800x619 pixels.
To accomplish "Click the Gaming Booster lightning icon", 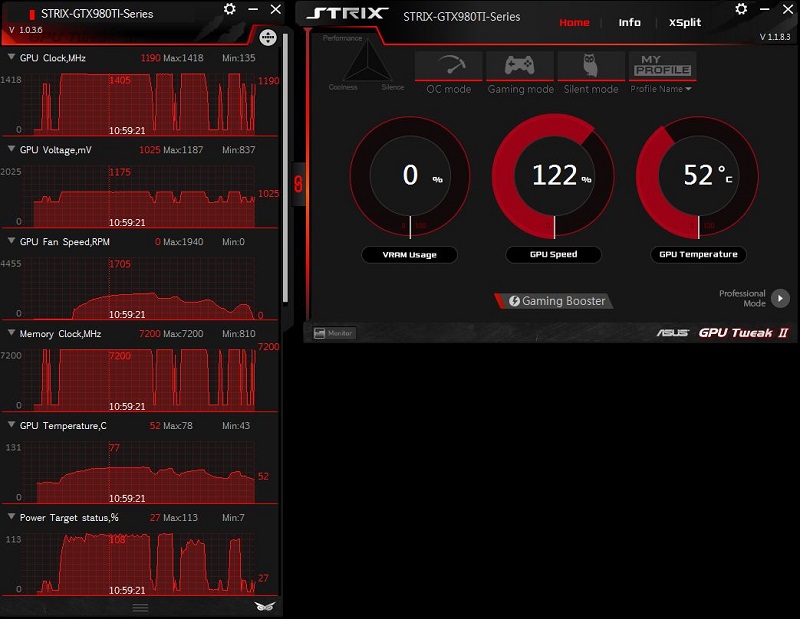I will (514, 301).
